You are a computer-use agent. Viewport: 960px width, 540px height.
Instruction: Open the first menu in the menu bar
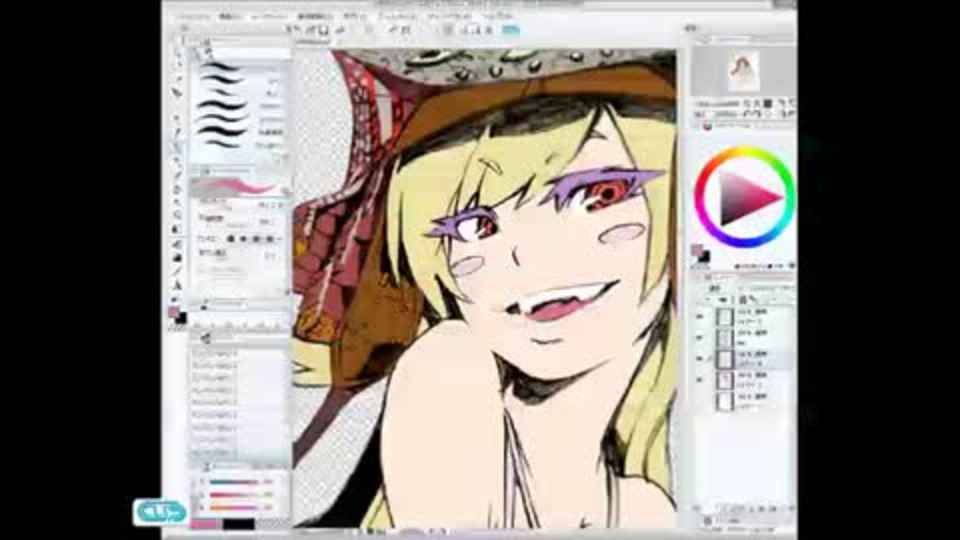[192, 17]
